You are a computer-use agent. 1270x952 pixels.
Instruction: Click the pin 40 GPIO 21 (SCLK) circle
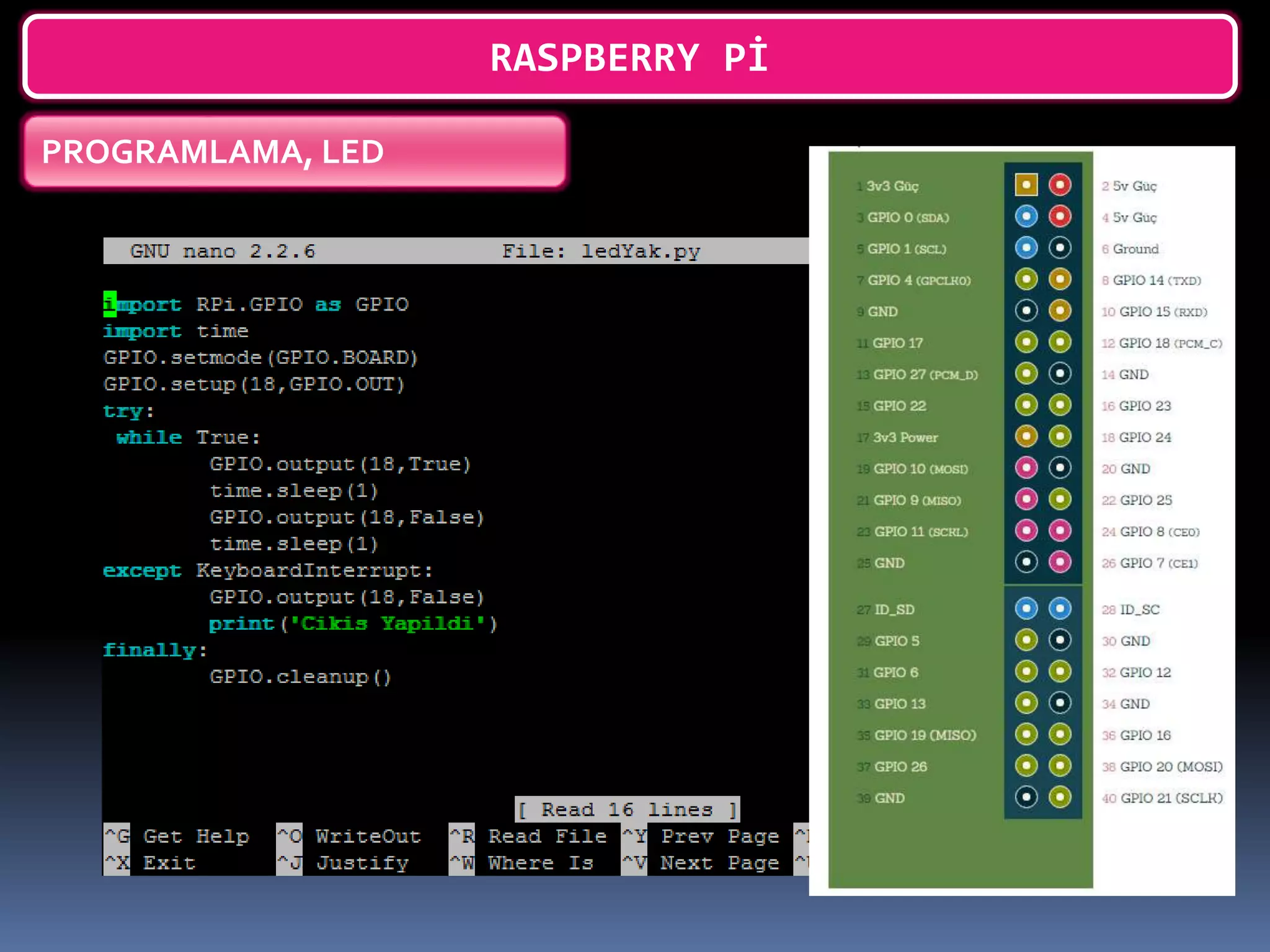[x=1060, y=797]
